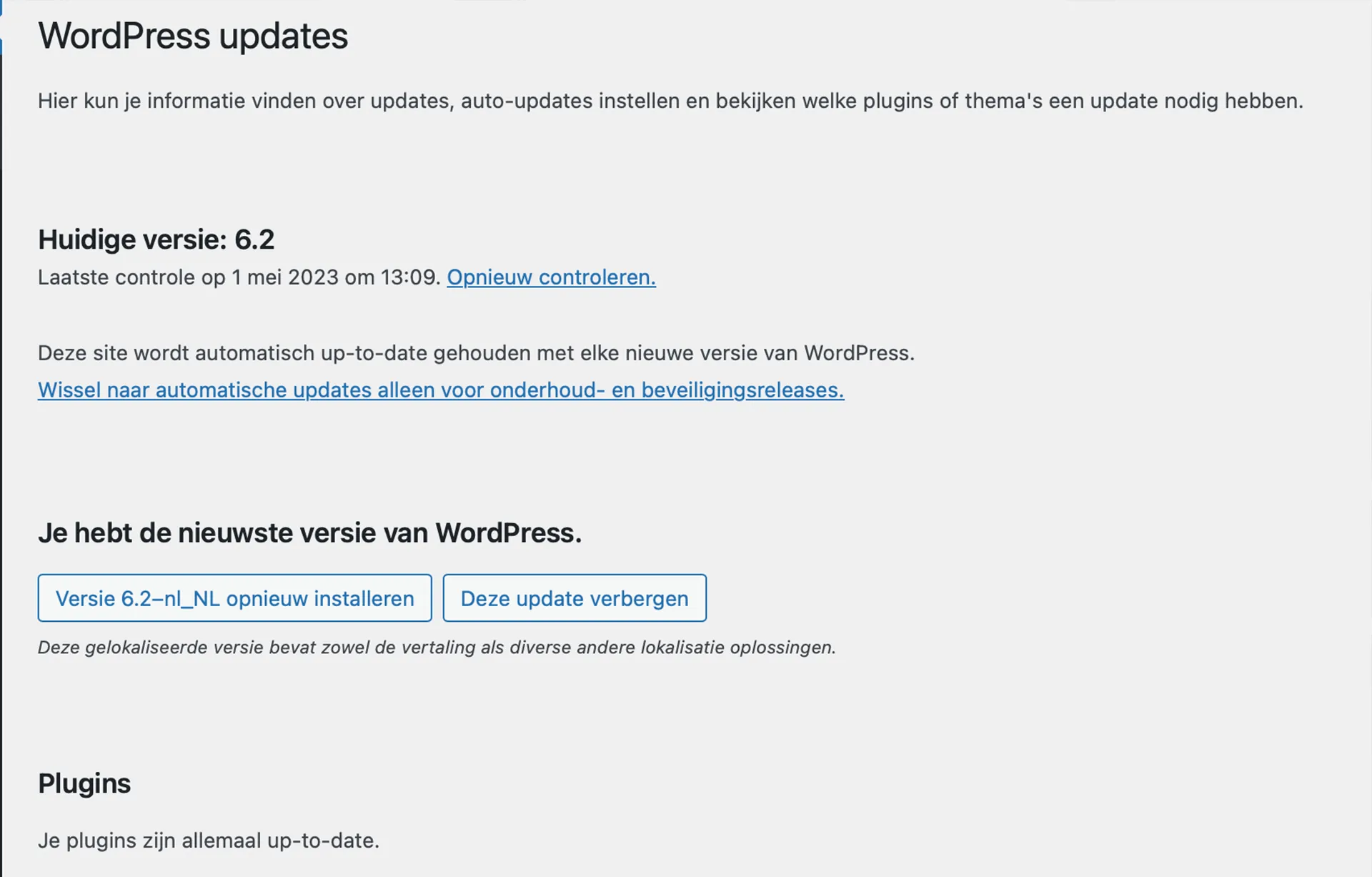
Task: Select the Plugins section heading
Action: [x=84, y=783]
